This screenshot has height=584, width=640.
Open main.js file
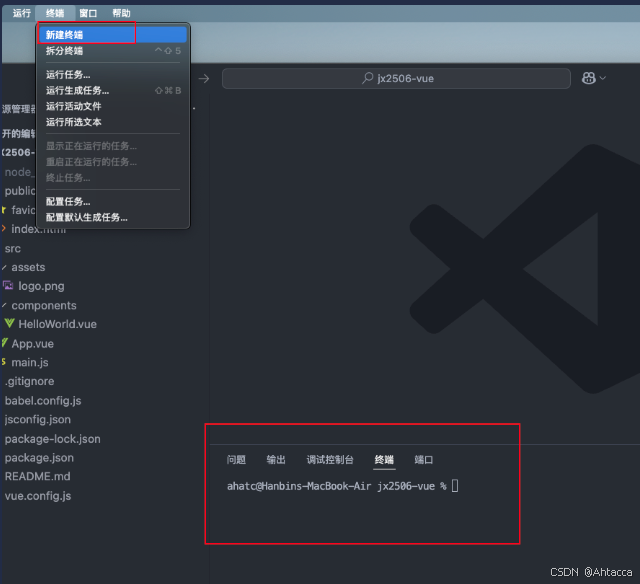click(x=30, y=362)
